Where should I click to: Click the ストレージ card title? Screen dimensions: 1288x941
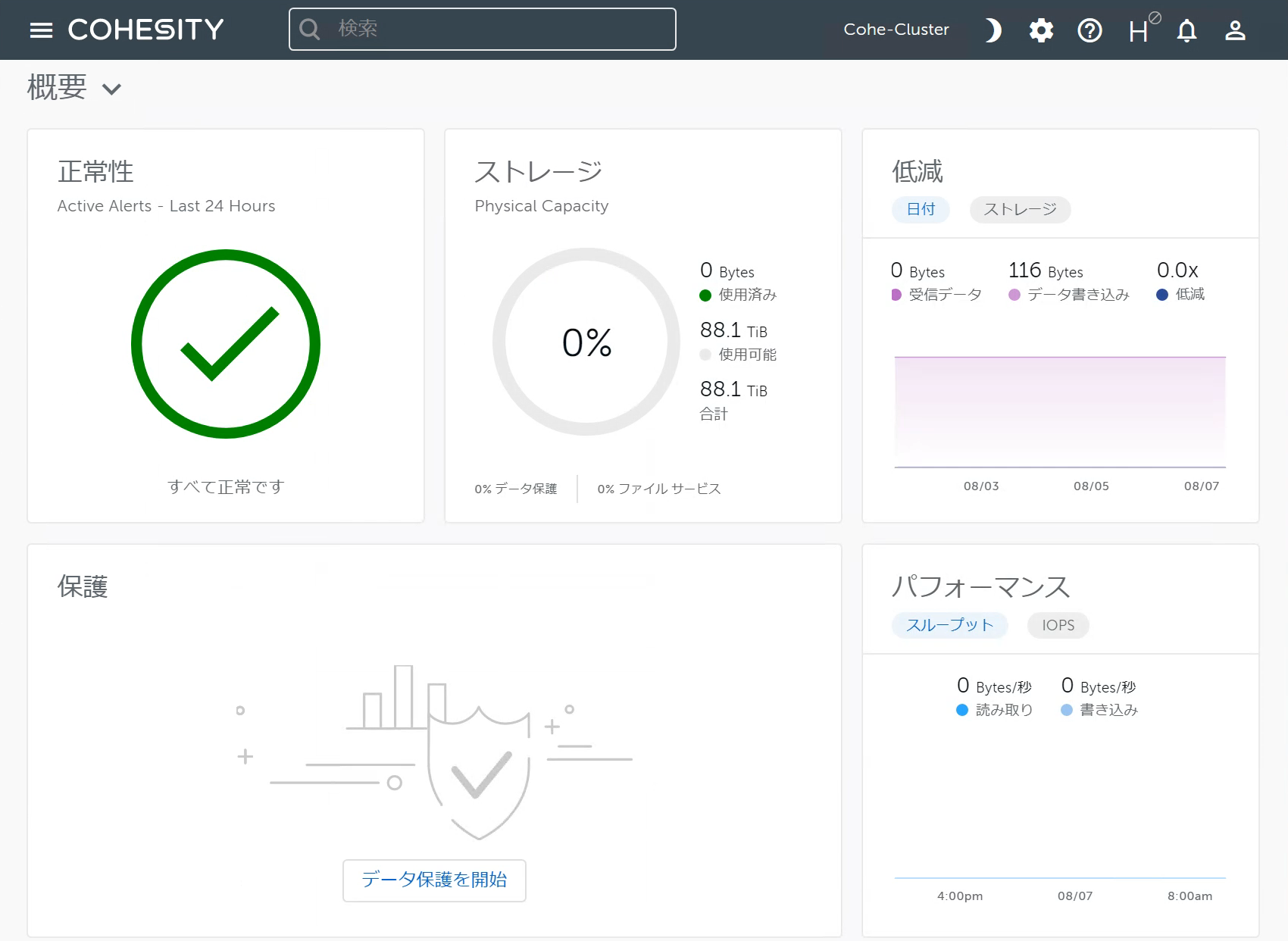(x=539, y=172)
